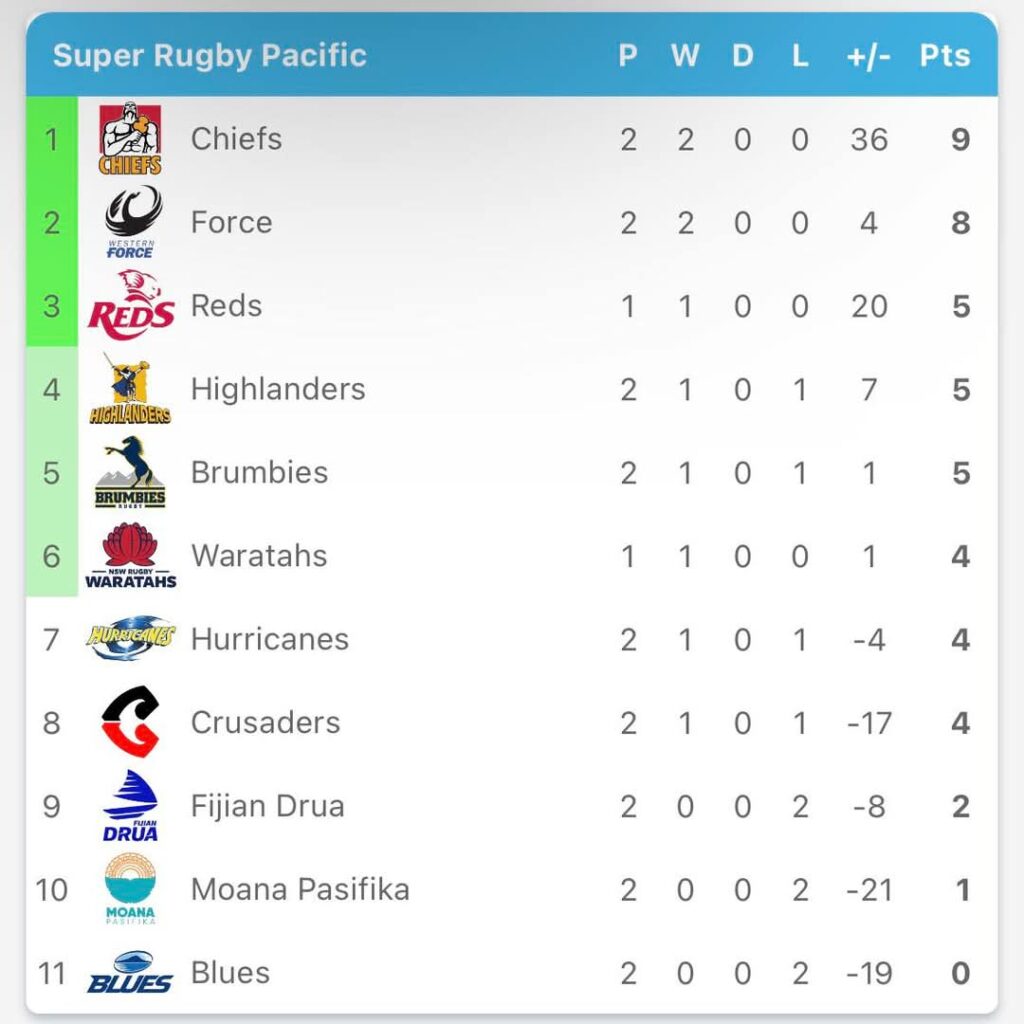Select the Crusaders team row name
The height and width of the screenshot is (1024, 1024).
click(266, 723)
